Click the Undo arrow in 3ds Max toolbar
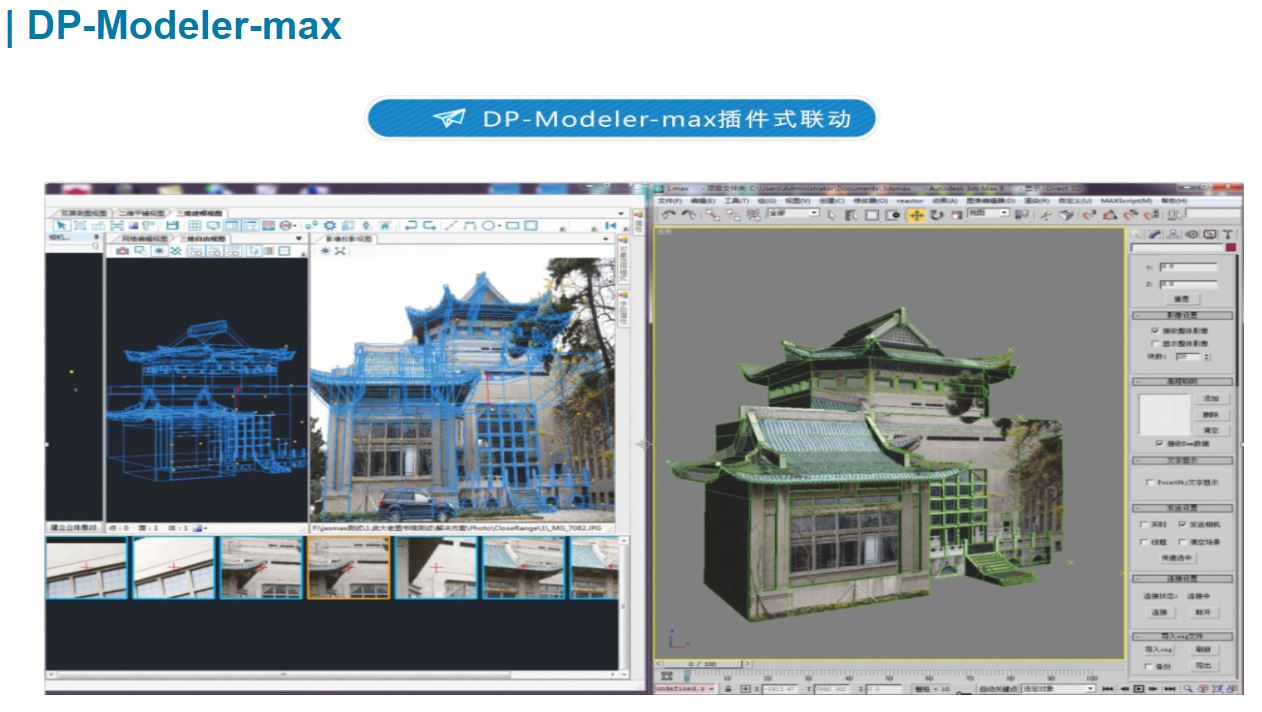 pos(668,214)
